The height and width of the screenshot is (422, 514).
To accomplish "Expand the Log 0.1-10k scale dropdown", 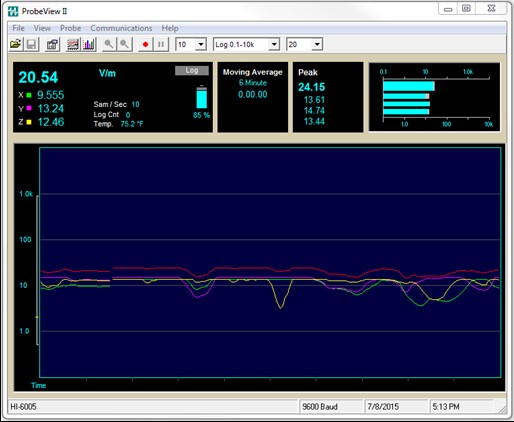I will click(274, 44).
